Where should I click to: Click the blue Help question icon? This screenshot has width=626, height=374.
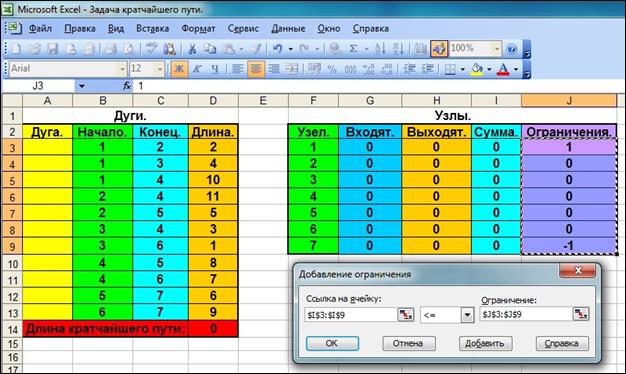click(x=511, y=49)
